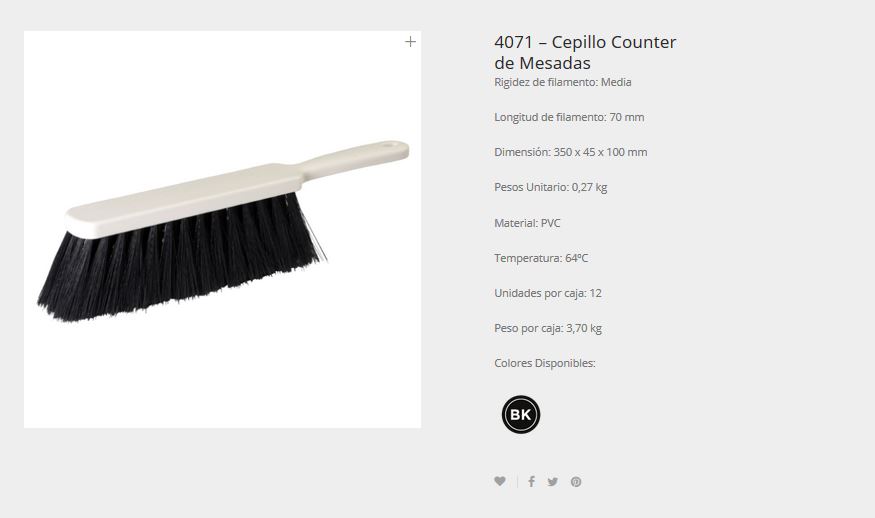Click the Colores Disponibles label
The image size is (875, 518).
click(x=545, y=363)
